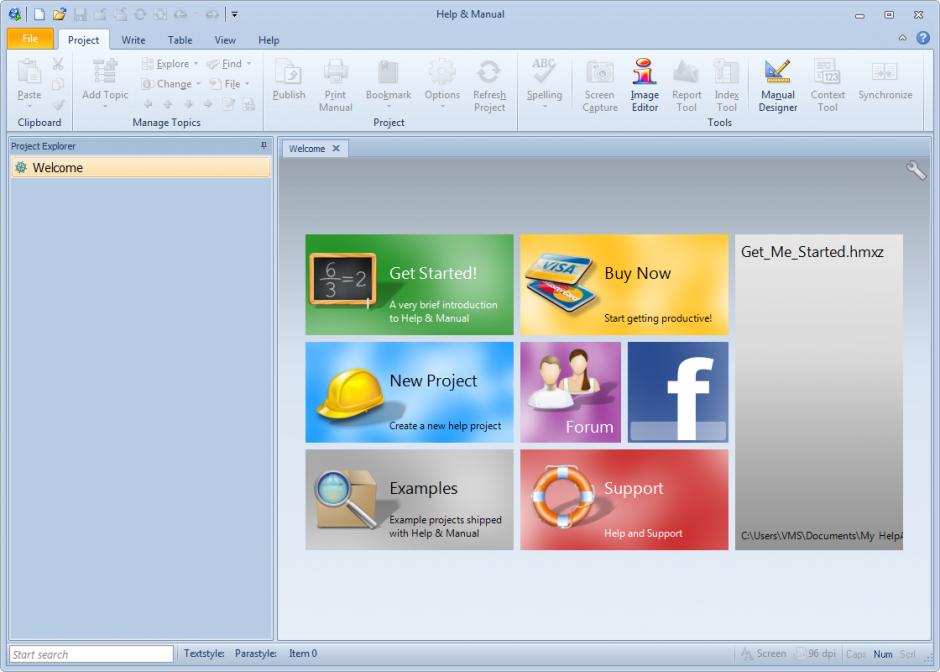Click the Start search field
Image resolution: width=940 pixels, height=672 pixels.
tap(91, 654)
